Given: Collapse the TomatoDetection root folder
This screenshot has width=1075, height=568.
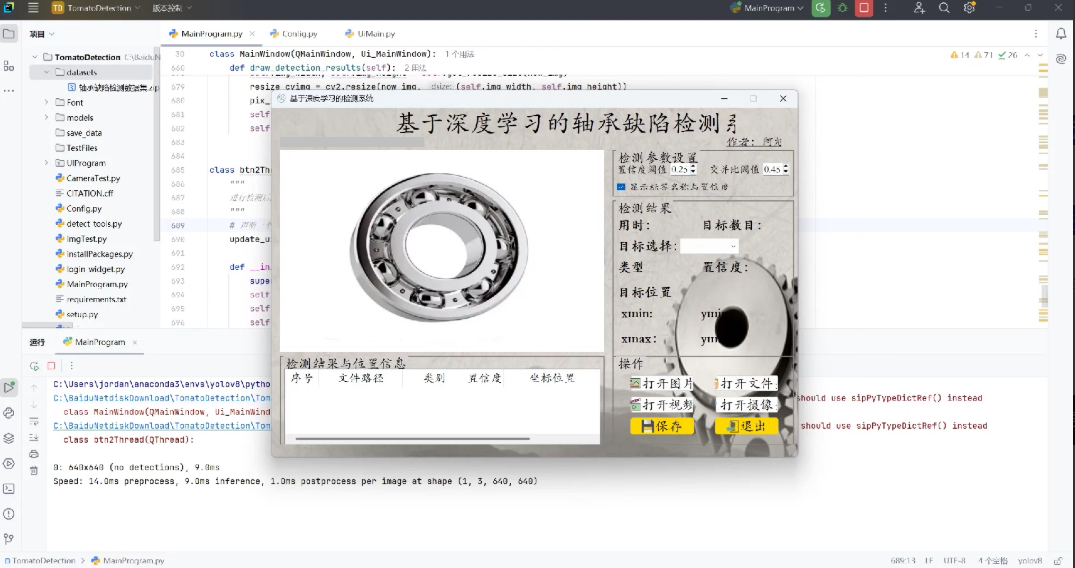Looking at the screenshot, I should click(x=35, y=57).
